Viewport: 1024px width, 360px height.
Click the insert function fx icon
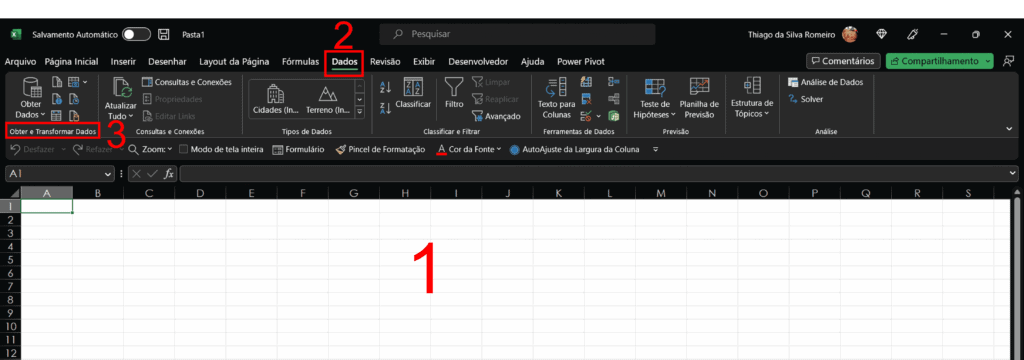[x=168, y=174]
